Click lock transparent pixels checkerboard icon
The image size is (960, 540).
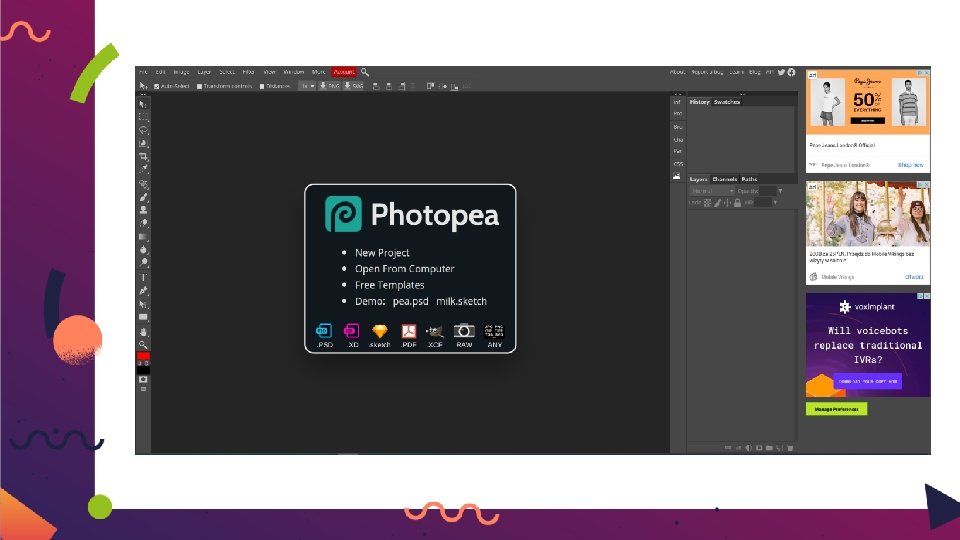point(707,203)
